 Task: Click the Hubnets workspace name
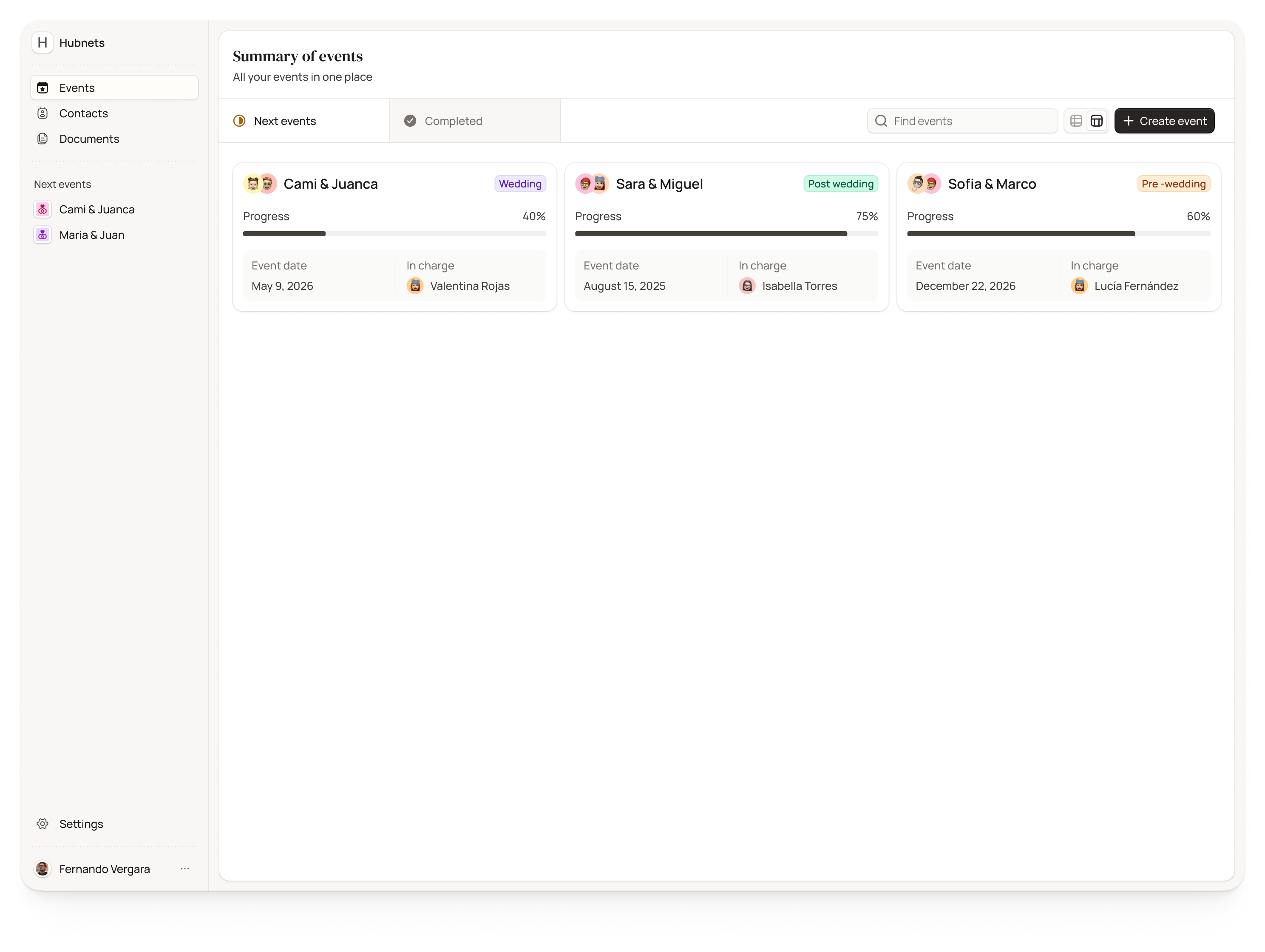click(82, 43)
